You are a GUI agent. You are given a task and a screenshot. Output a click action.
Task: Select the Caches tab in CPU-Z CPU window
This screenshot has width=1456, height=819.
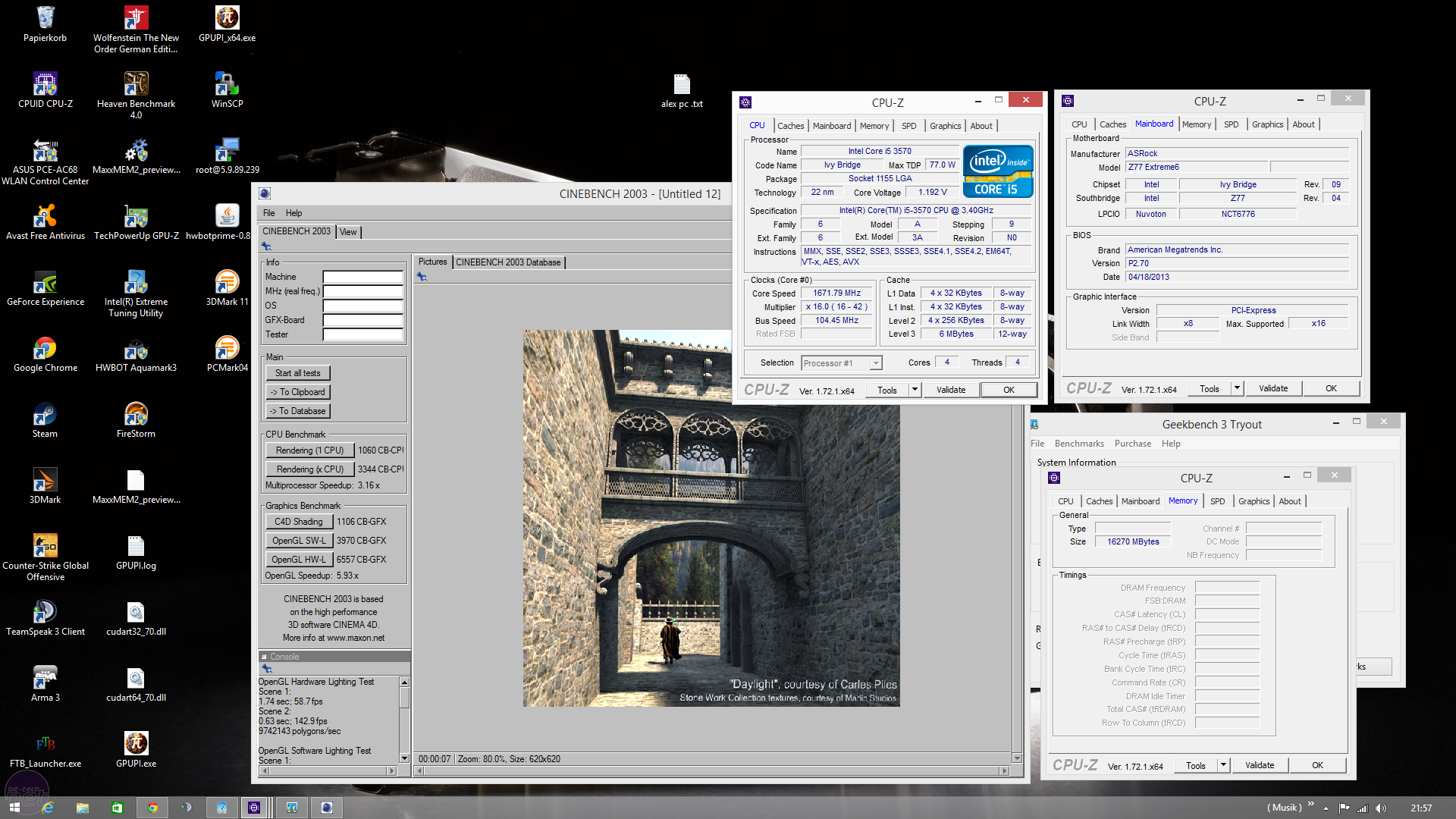tap(790, 126)
